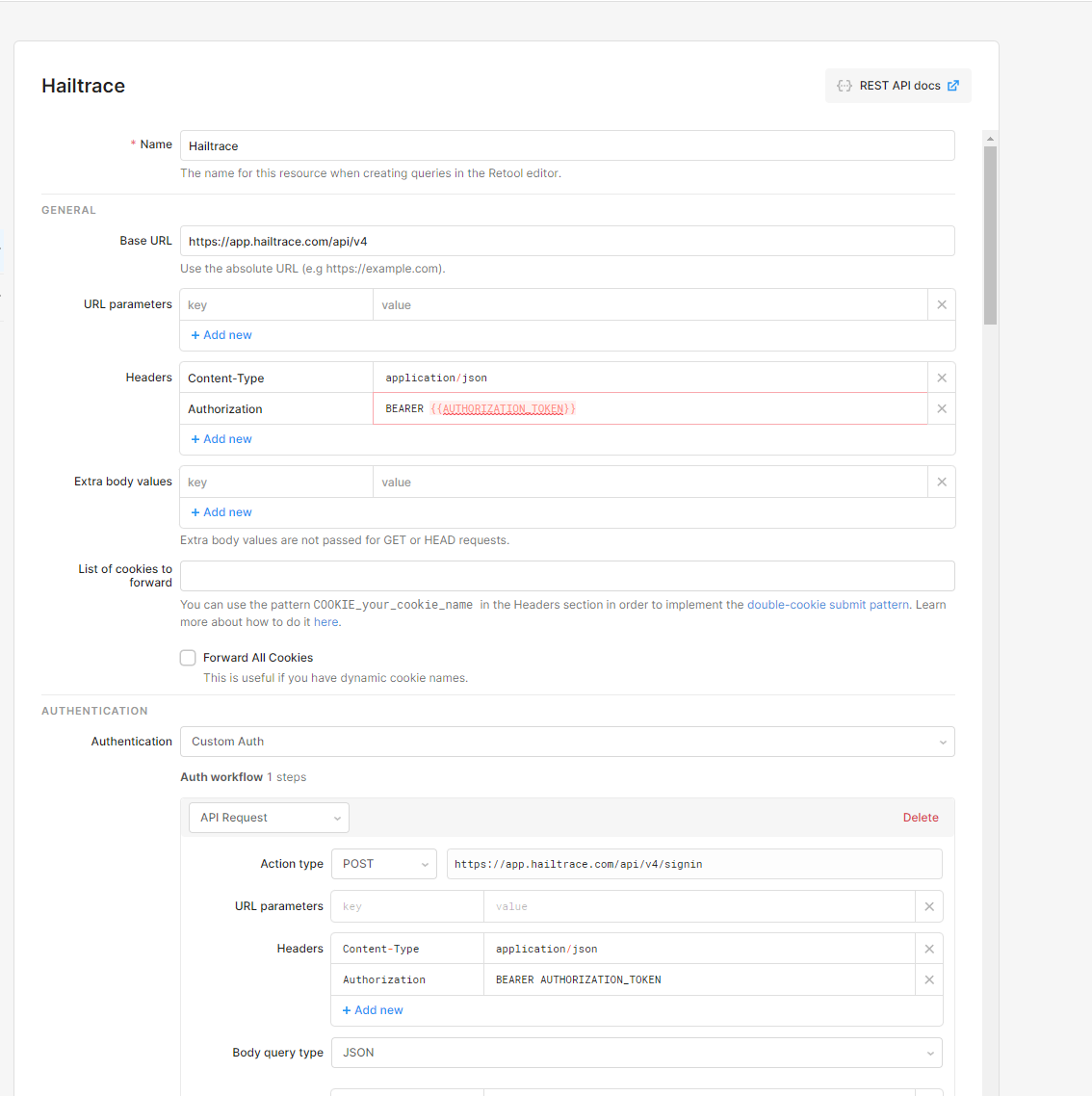Open the Authentication dropdown showing Custom Auth

click(x=567, y=742)
